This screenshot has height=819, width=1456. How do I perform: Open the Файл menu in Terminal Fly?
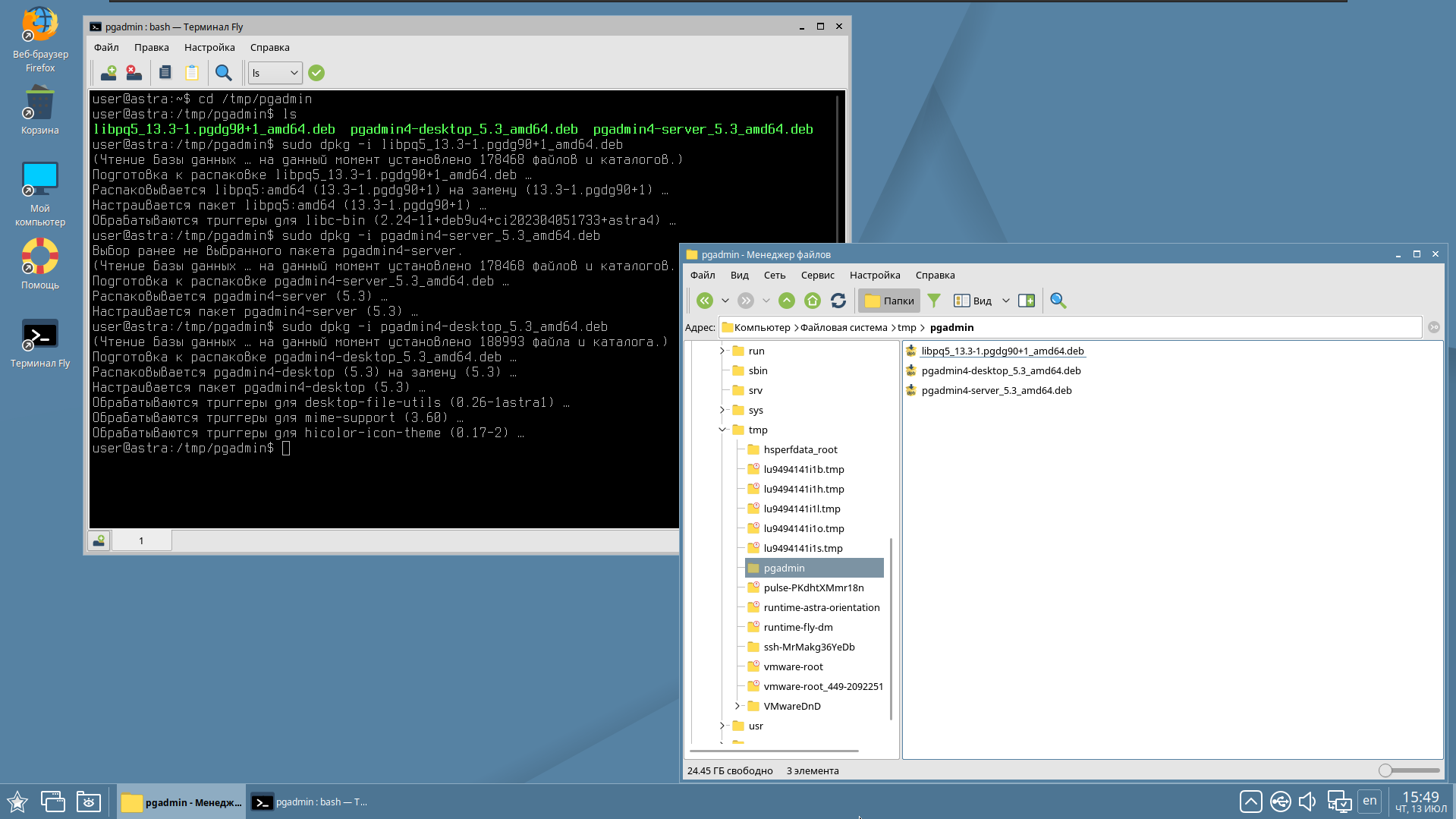point(106,47)
